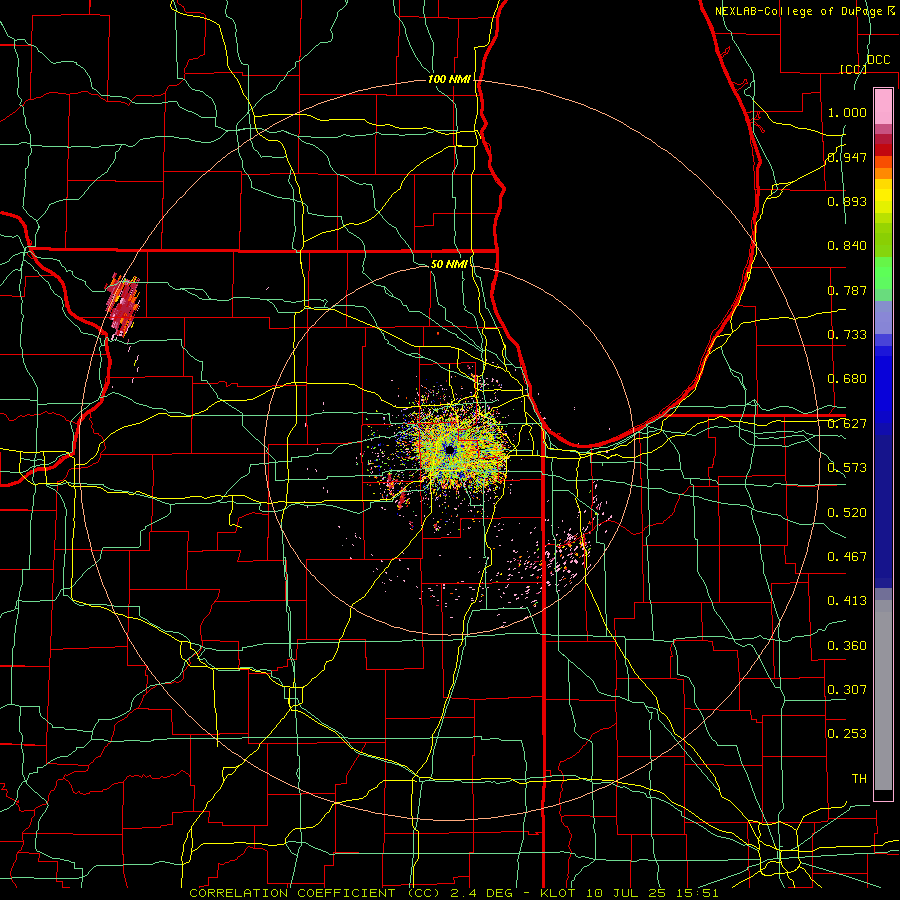Pick the bright blue color bar segment

click(x=883, y=390)
